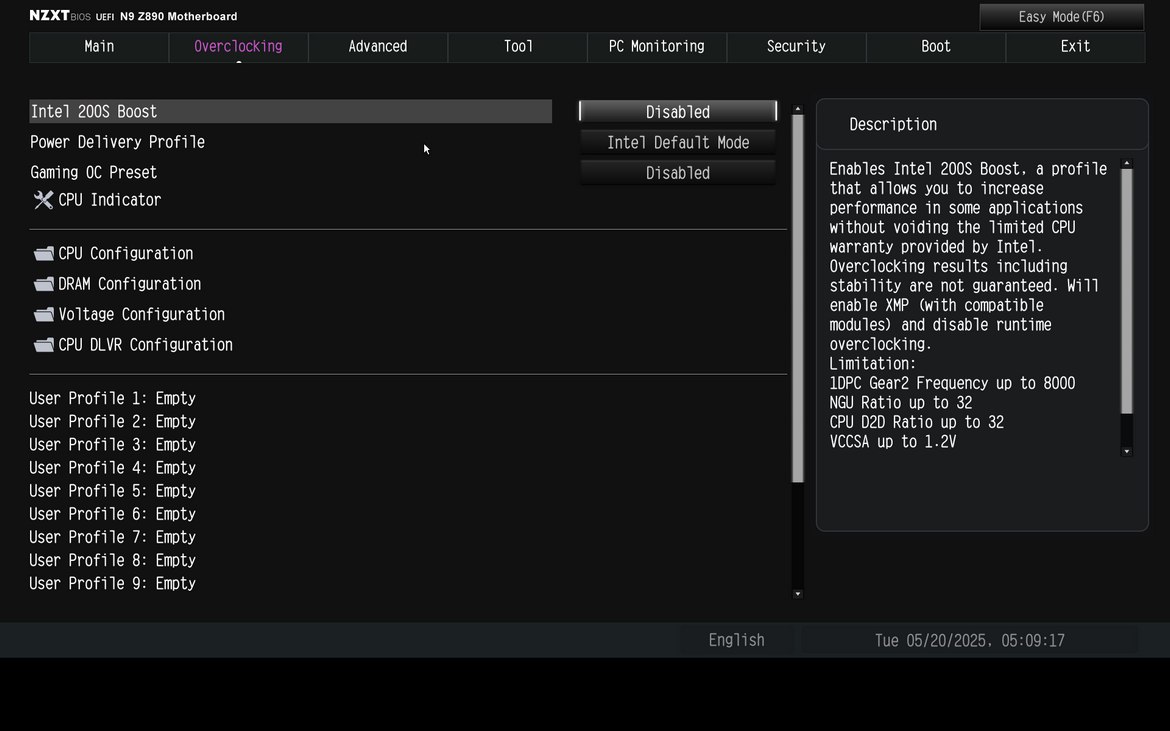The width and height of the screenshot is (1170, 731).
Task: Select User Profile 2: Empty
Action: (113, 421)
